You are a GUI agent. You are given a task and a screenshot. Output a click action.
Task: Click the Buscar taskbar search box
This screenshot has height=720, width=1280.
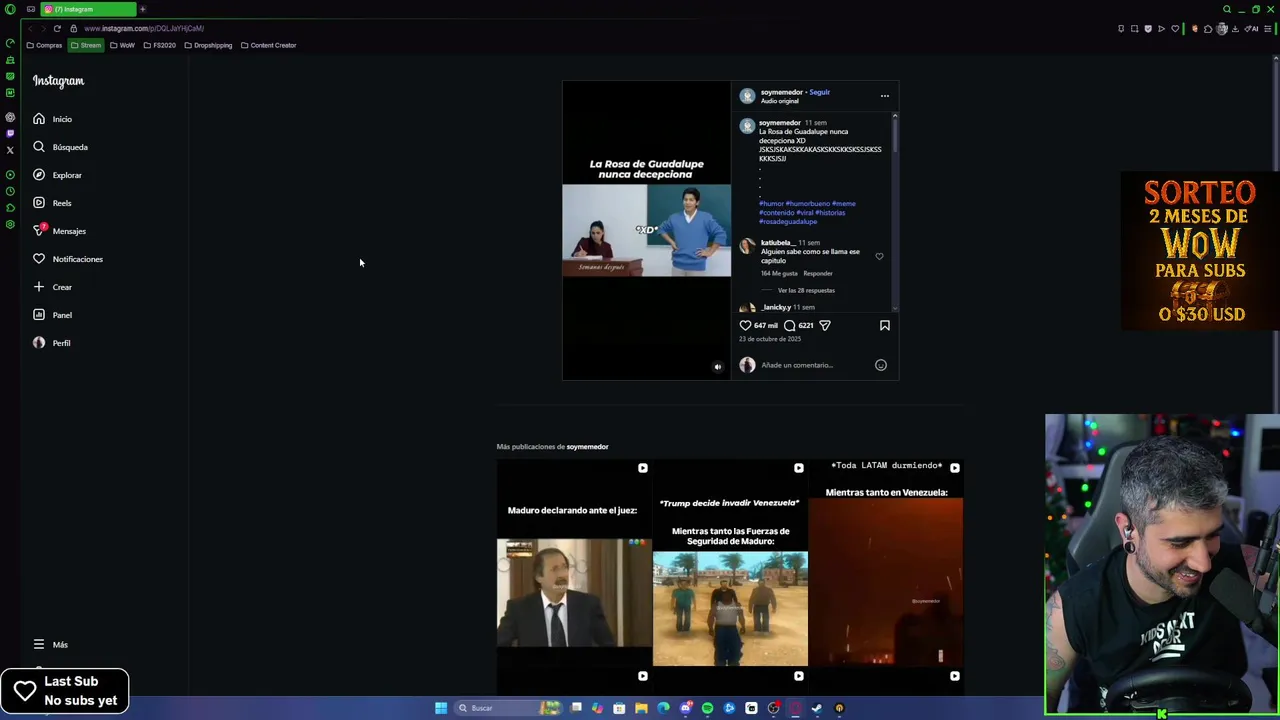coord(509,708)
